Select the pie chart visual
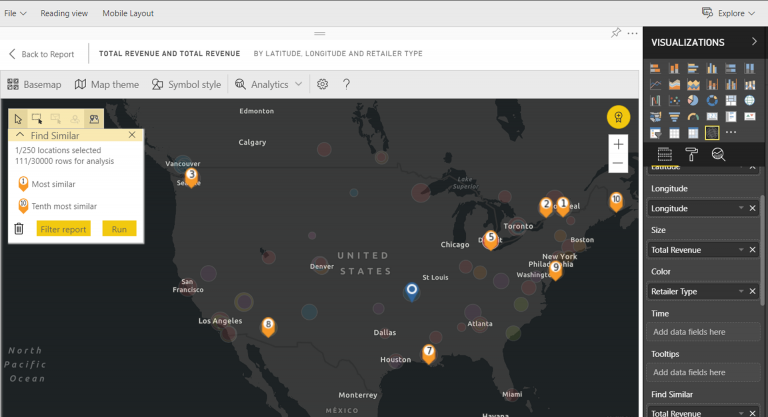The height and width of the screenshot is (417, 768). pyautogui.click(x=693, y=100)
